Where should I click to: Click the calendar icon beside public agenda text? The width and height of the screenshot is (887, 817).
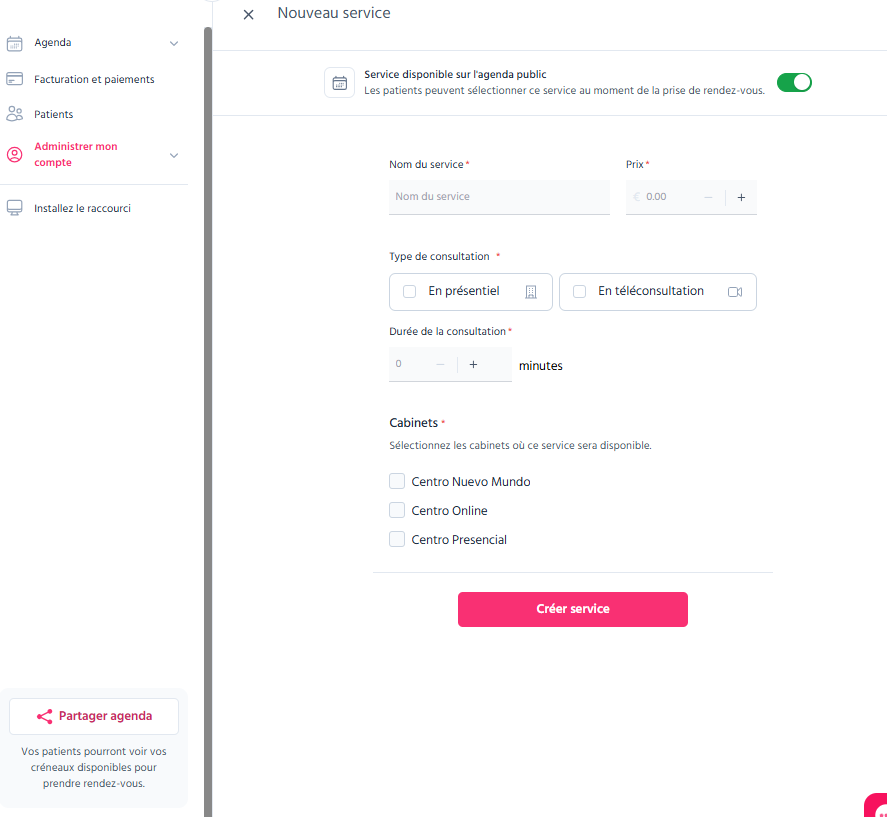pyautogui.click(x=339, y=83)
